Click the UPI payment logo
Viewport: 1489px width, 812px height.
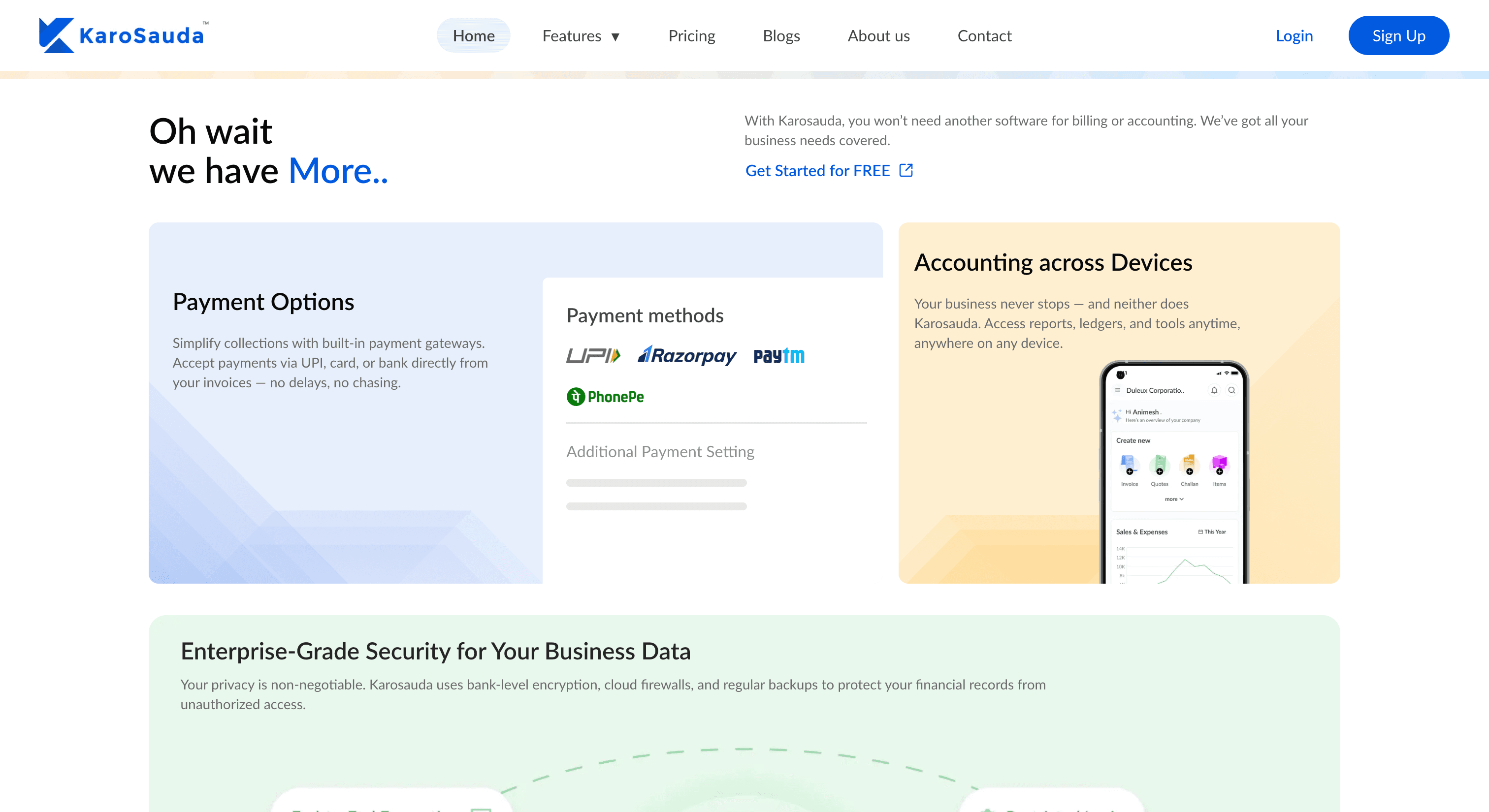(x=593, y=355)
